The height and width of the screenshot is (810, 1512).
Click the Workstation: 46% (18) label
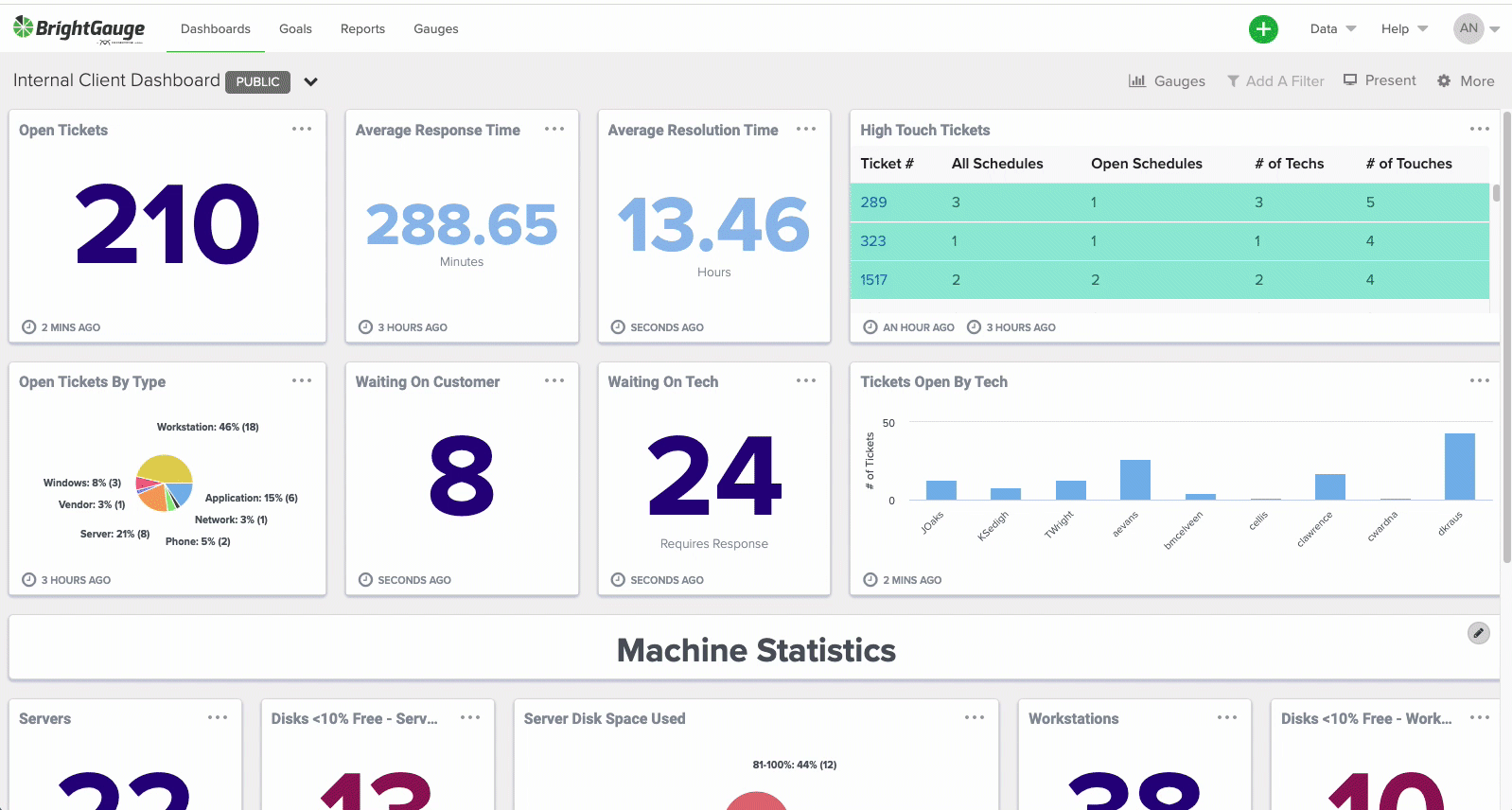207,427
